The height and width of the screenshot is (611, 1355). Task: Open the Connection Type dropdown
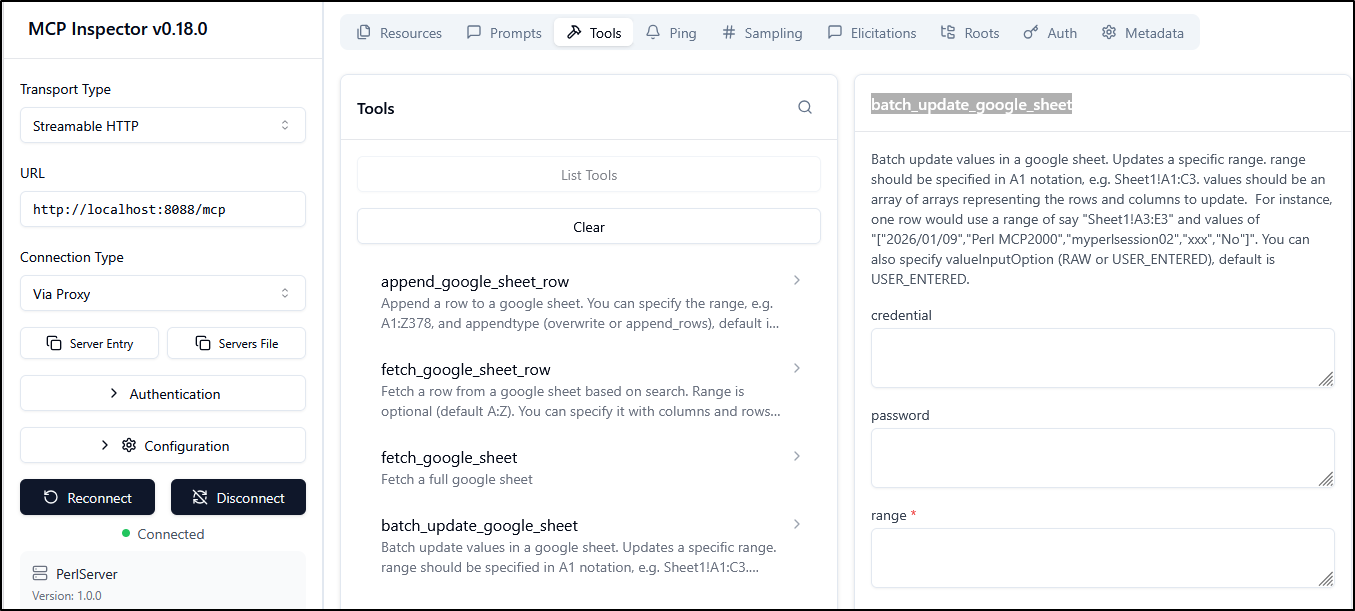click(x=163, y=294)
